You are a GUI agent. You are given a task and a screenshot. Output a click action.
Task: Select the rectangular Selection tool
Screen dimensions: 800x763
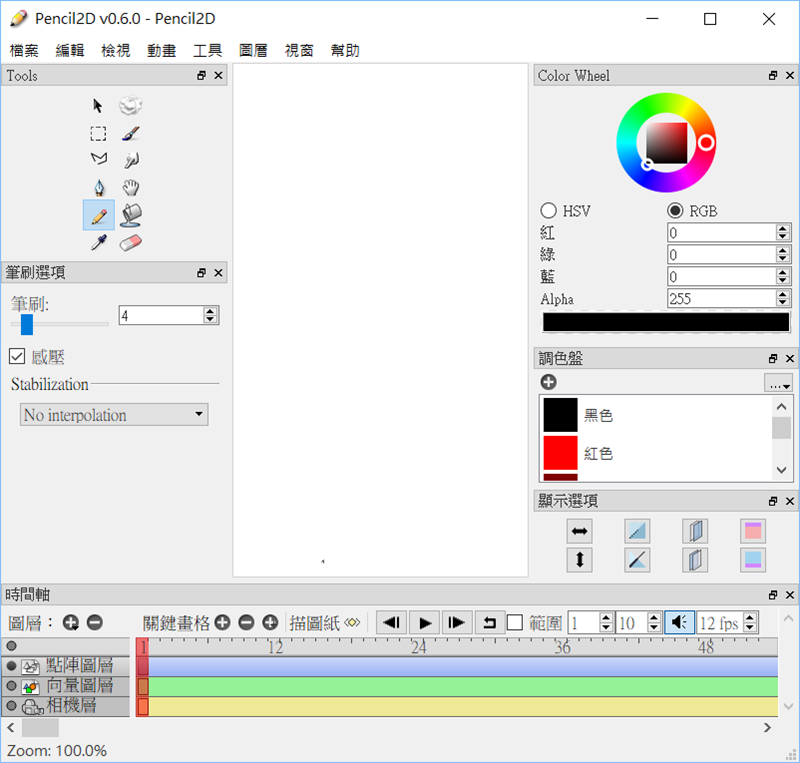pyautogui.click(x=98, y=133)
